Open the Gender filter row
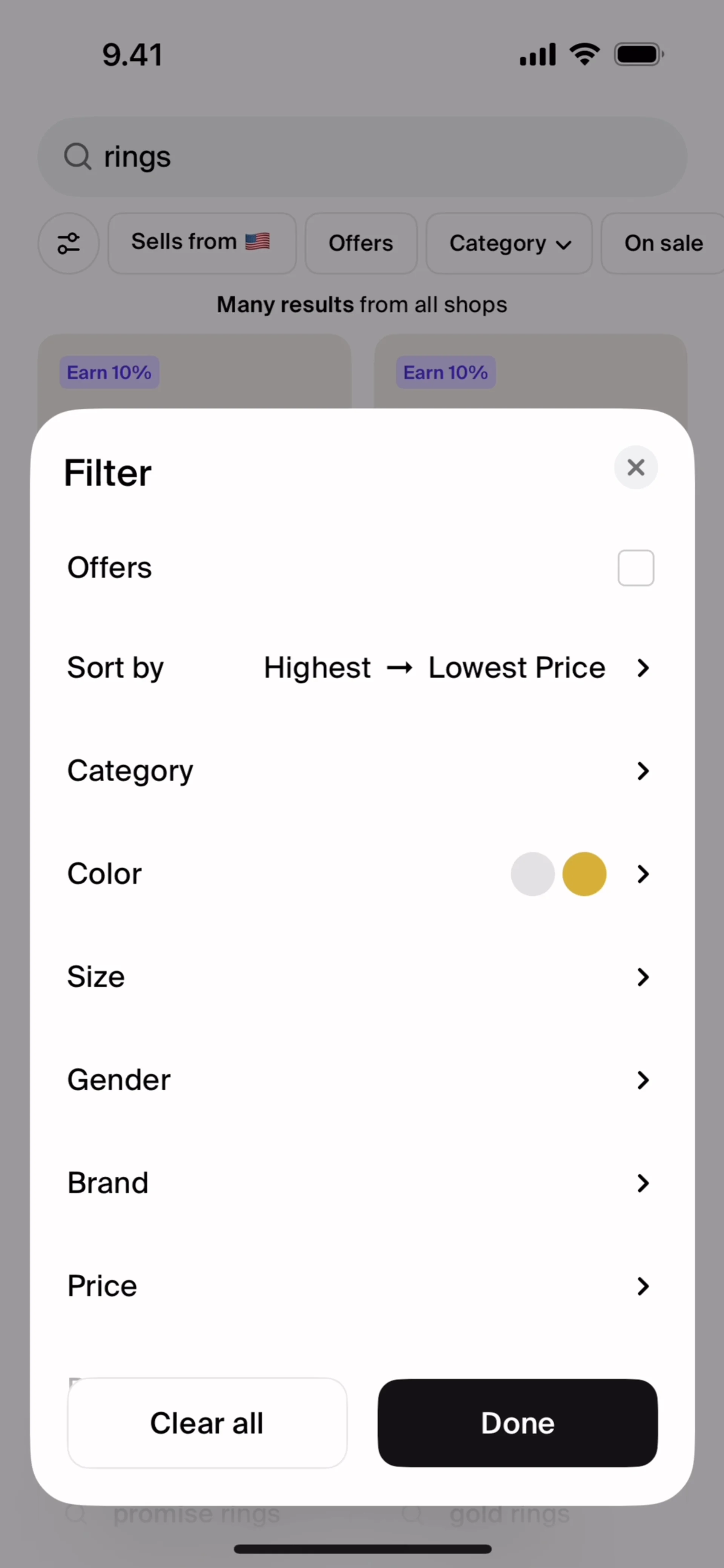Image resolution: width=724 pixels, height=1568 pixels. (359, 1080)
